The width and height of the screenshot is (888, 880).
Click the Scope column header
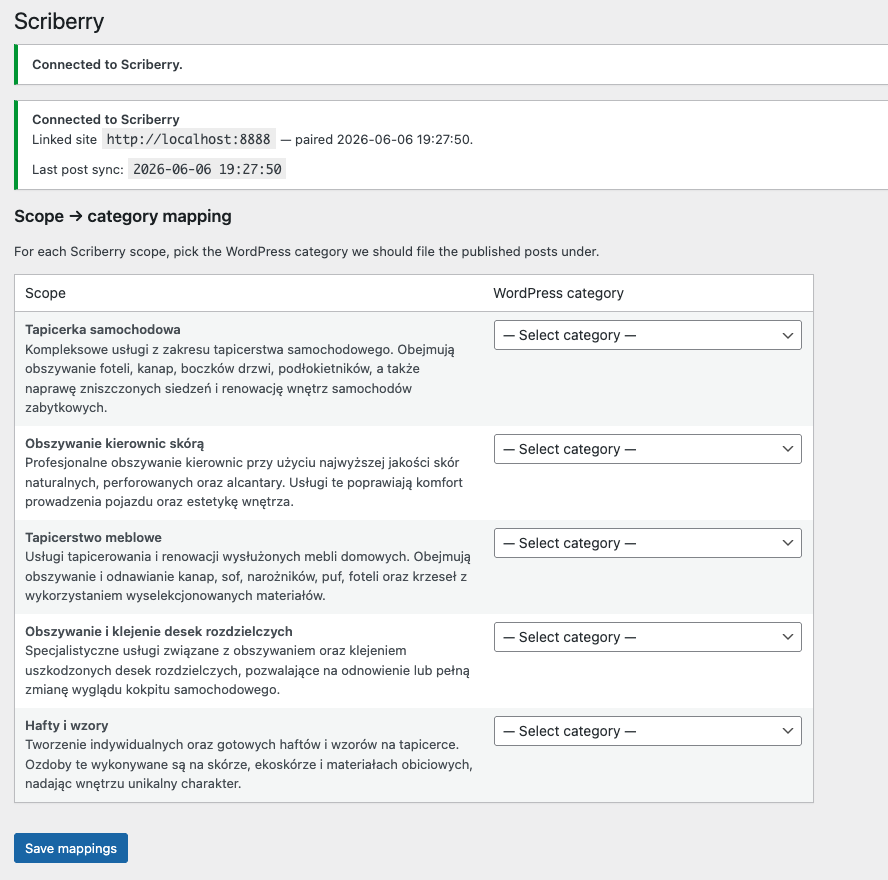click(x=45, y=293)
